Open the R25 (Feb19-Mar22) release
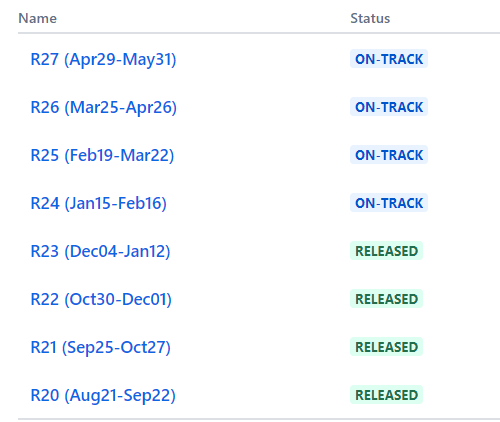The height and width of the screenshot is (422, 500). [x=102, y=155]
